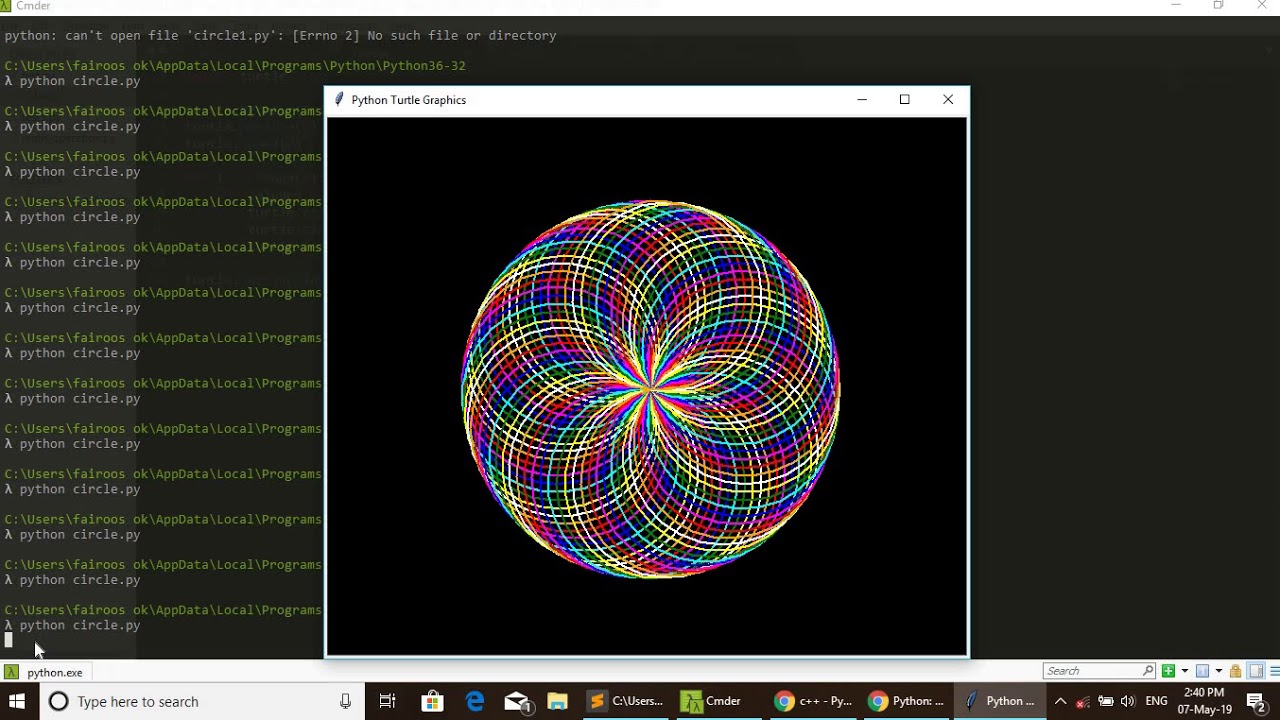Open the volume tray icon
Viewport: 1280px width, 720px height.
(1128, 701)
